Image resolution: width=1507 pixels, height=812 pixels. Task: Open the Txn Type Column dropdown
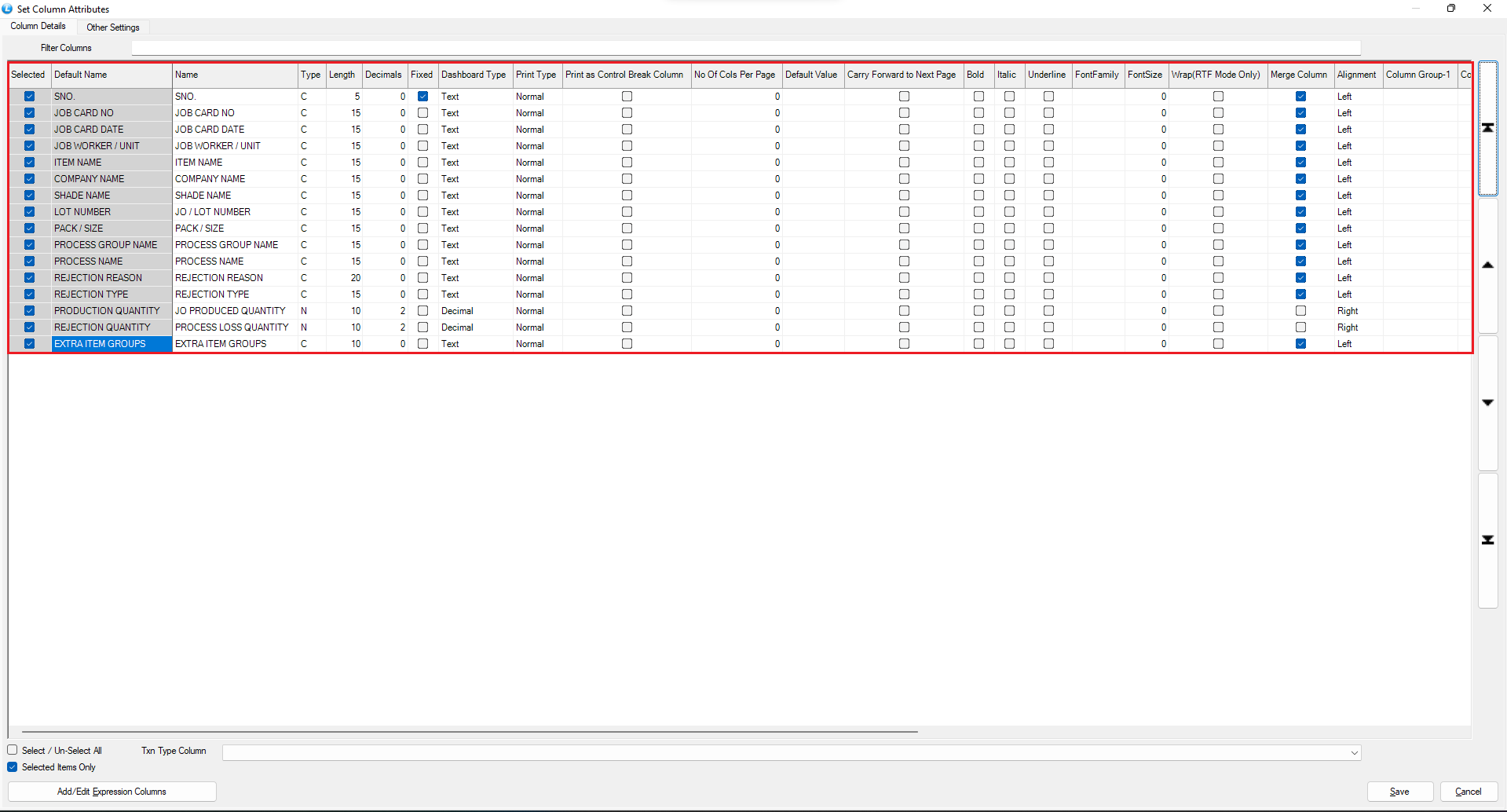[x=1354, y=752]
